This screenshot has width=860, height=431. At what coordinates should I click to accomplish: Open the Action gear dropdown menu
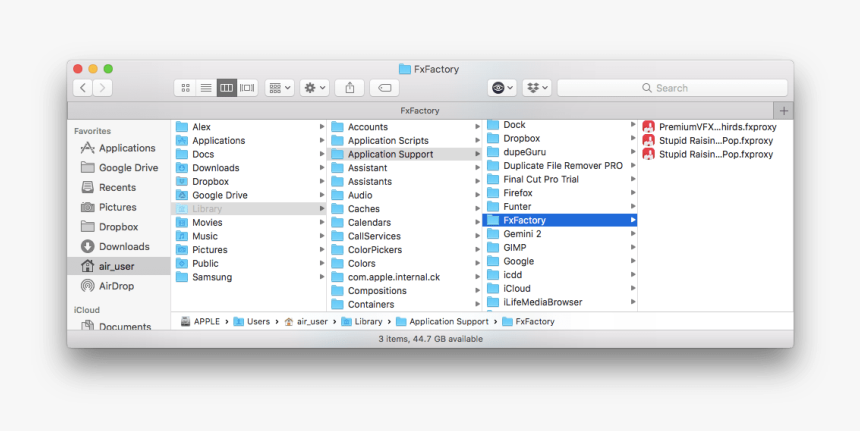pyautogui.click(x=315, y=88)
